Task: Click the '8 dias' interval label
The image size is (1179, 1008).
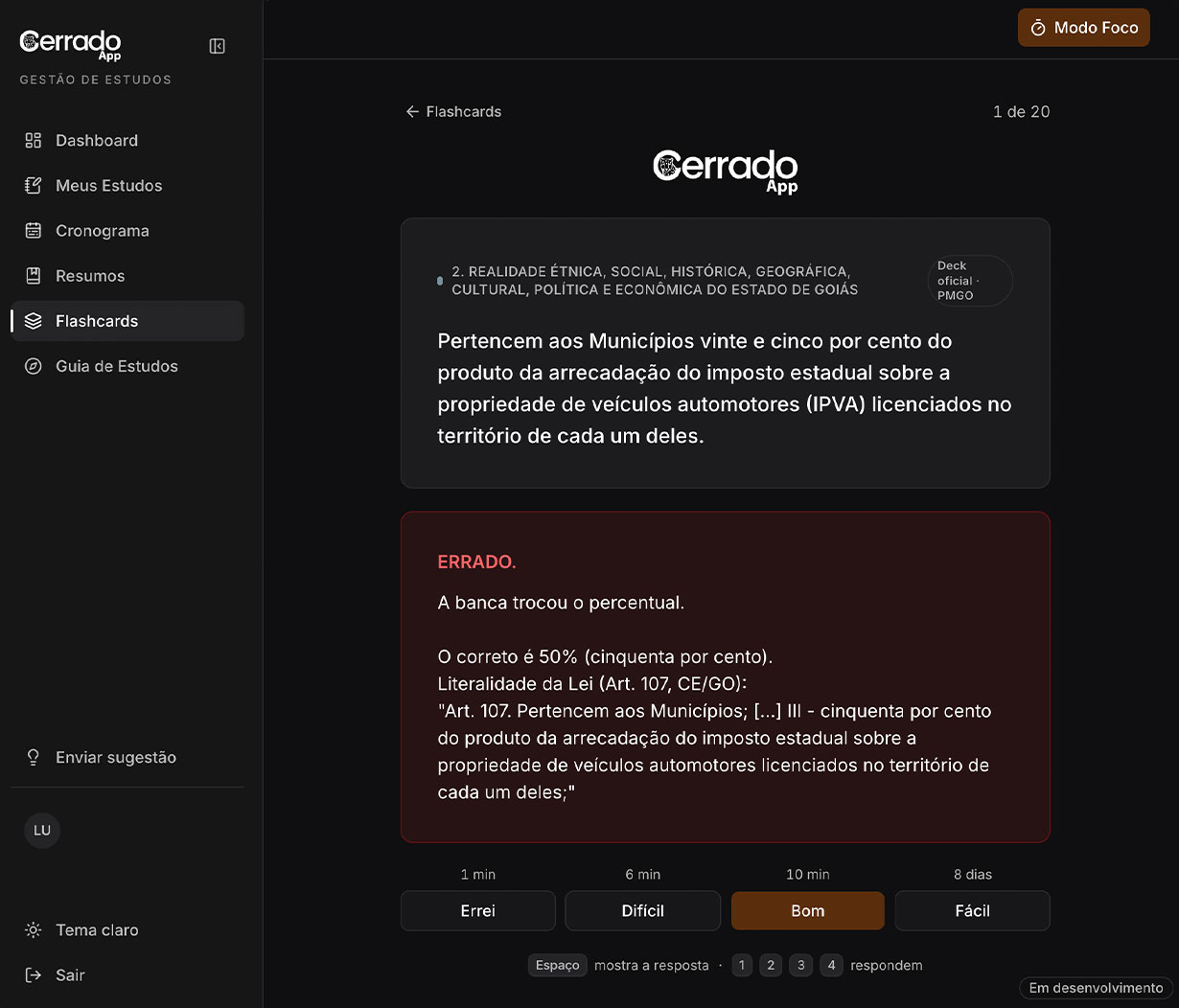Action: pyautogui.click(x=972, y=875)
